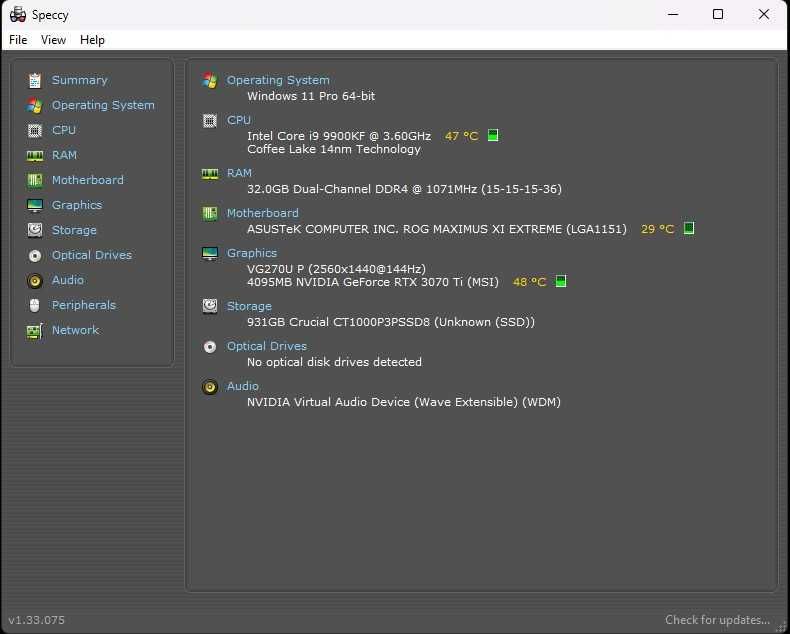Click the Windows flag icon in main panel
Screen dimensions: 790x634
click(210, 80)
